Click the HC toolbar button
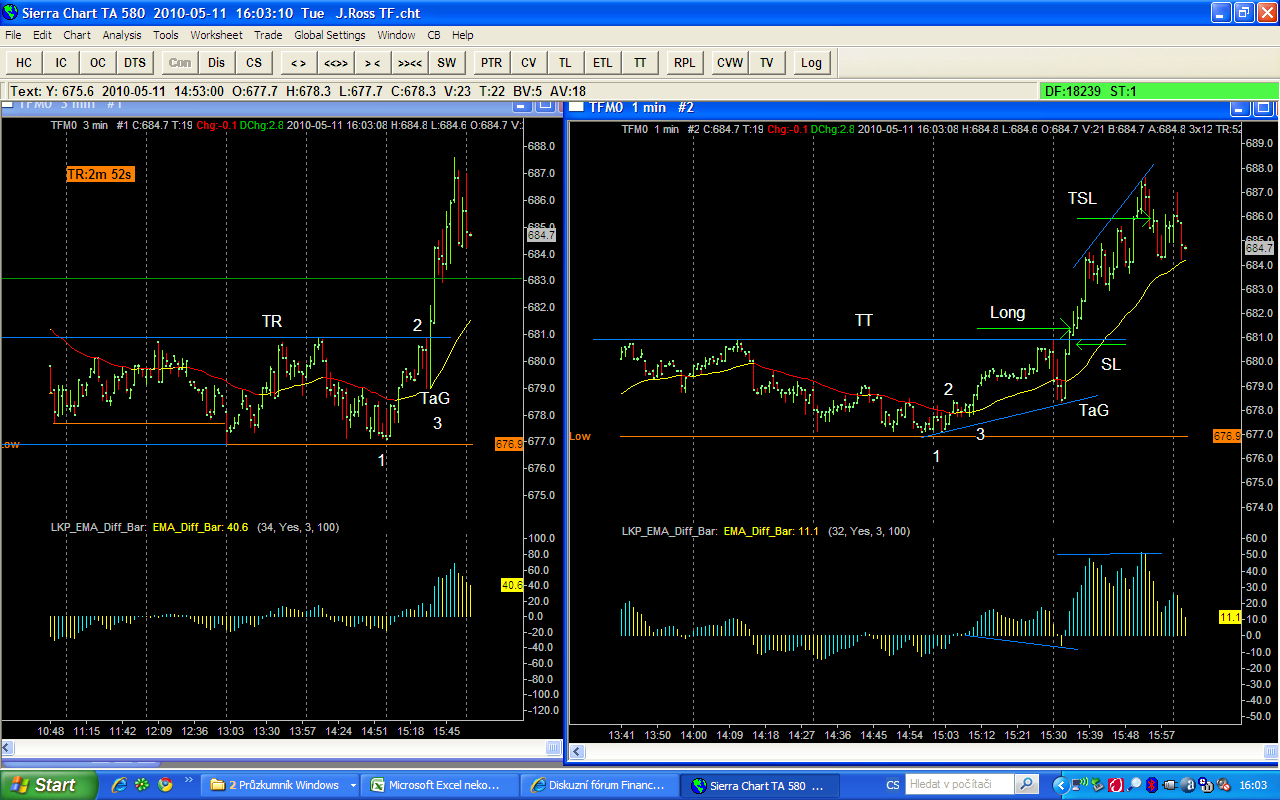This screenshot has height=800, width=1280. (x=24, y=63)
